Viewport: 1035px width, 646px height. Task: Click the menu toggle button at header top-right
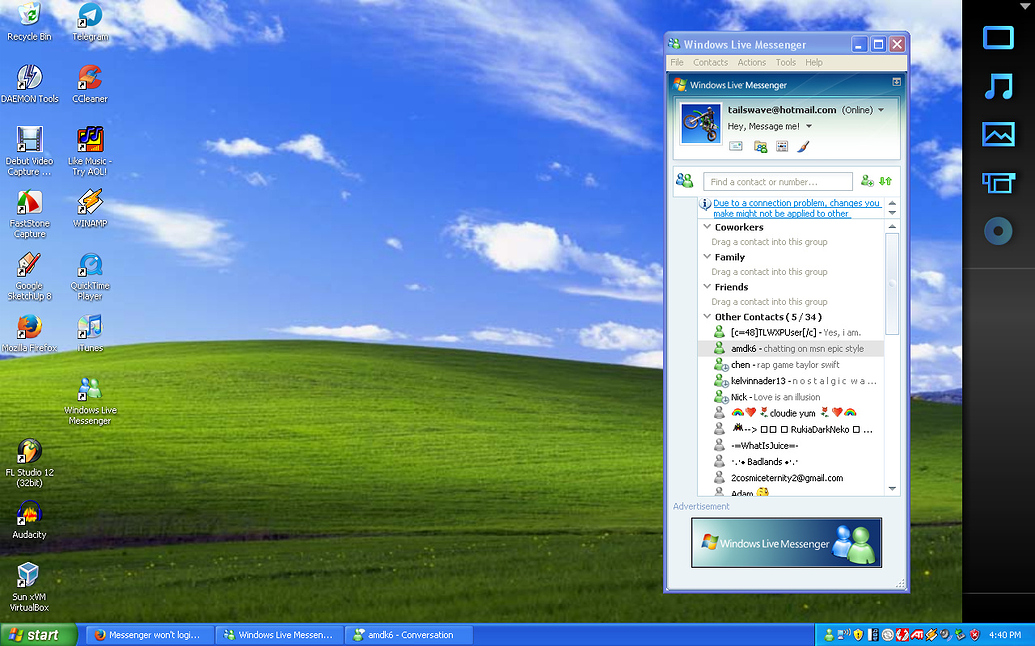click(x=896, y=82)
